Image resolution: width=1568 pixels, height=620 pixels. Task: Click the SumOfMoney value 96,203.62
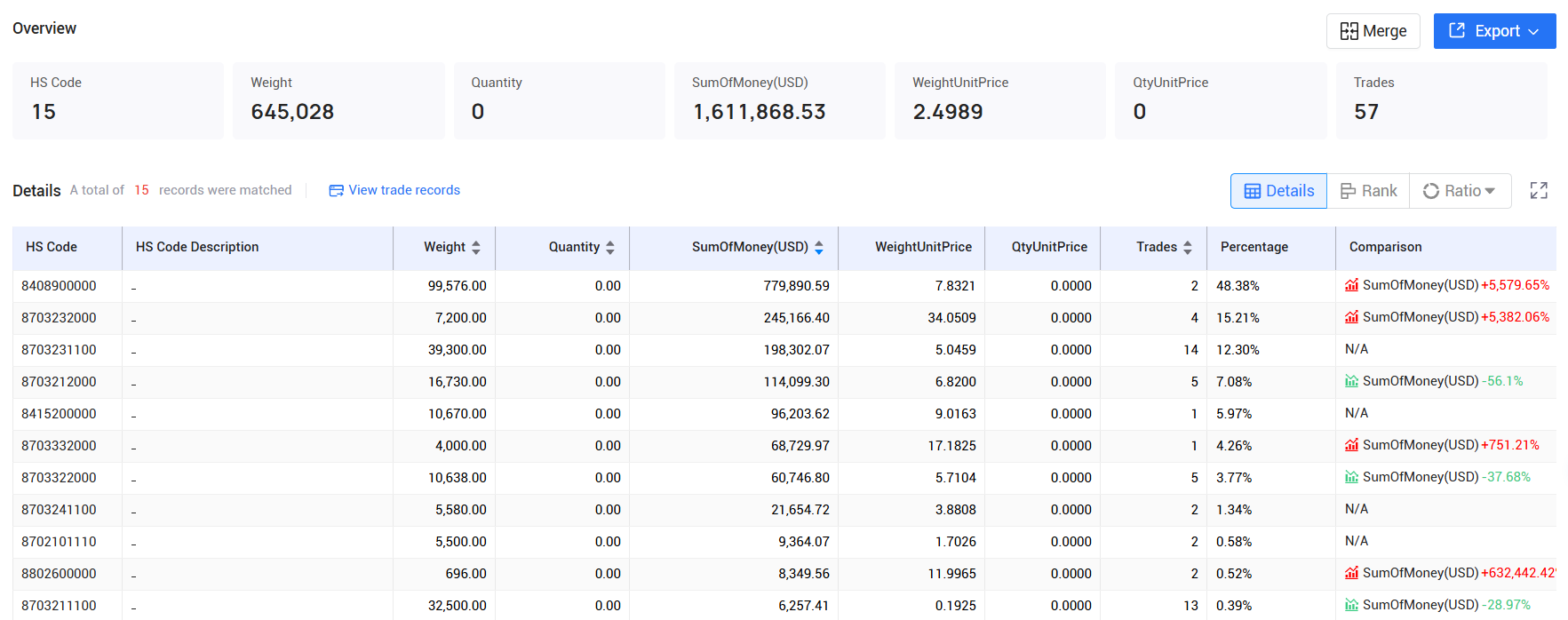pos(800,414)
